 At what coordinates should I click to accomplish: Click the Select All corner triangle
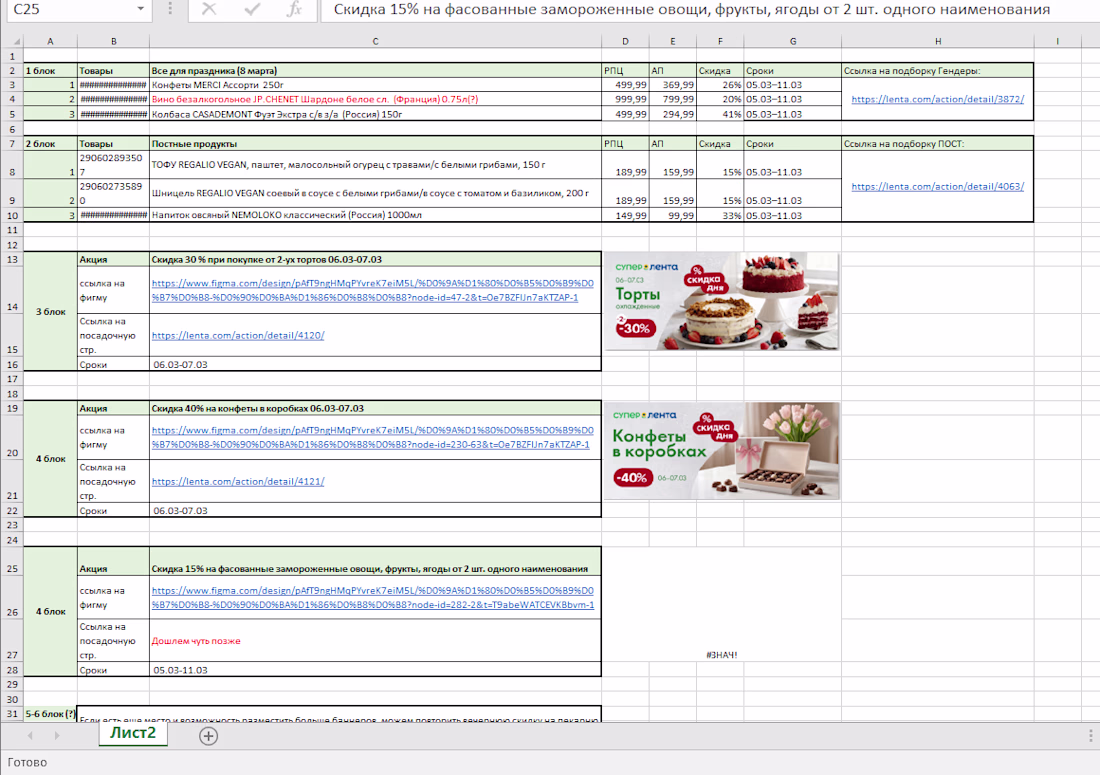15,41
